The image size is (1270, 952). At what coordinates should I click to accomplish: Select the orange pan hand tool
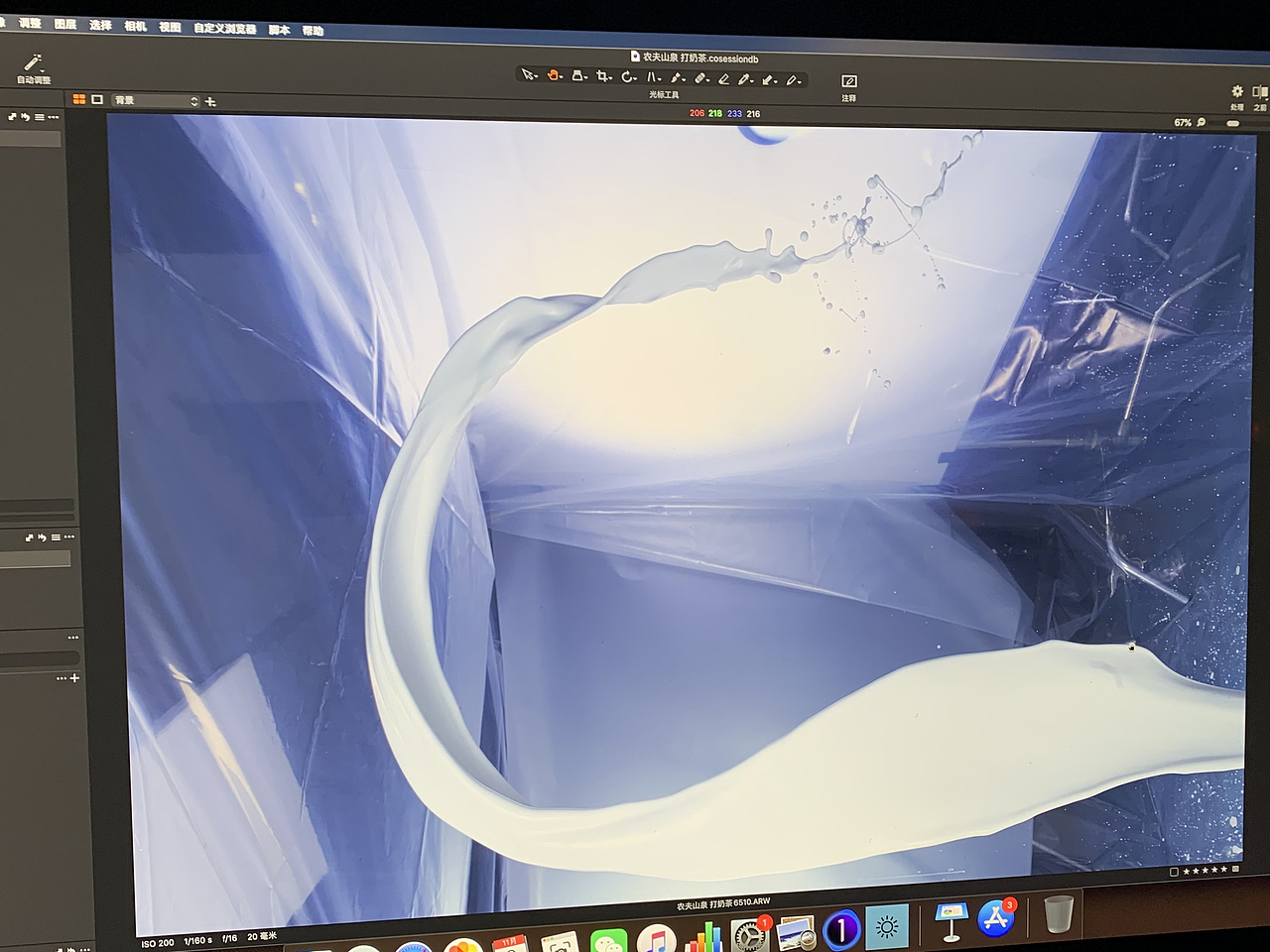pyautogui.click(x=555, y=74)
